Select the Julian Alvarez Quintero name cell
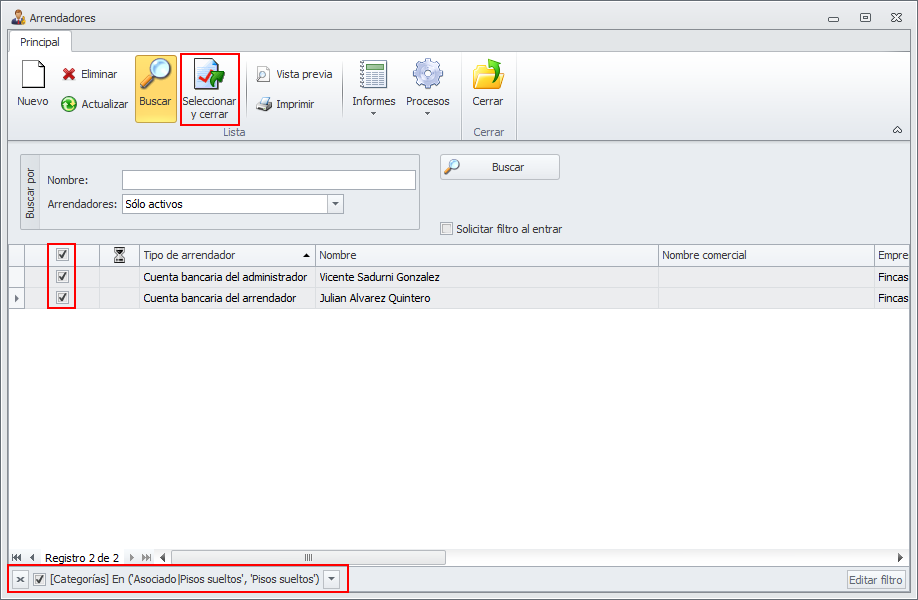The width and height of the screenshot is (918, 600). 487,298
